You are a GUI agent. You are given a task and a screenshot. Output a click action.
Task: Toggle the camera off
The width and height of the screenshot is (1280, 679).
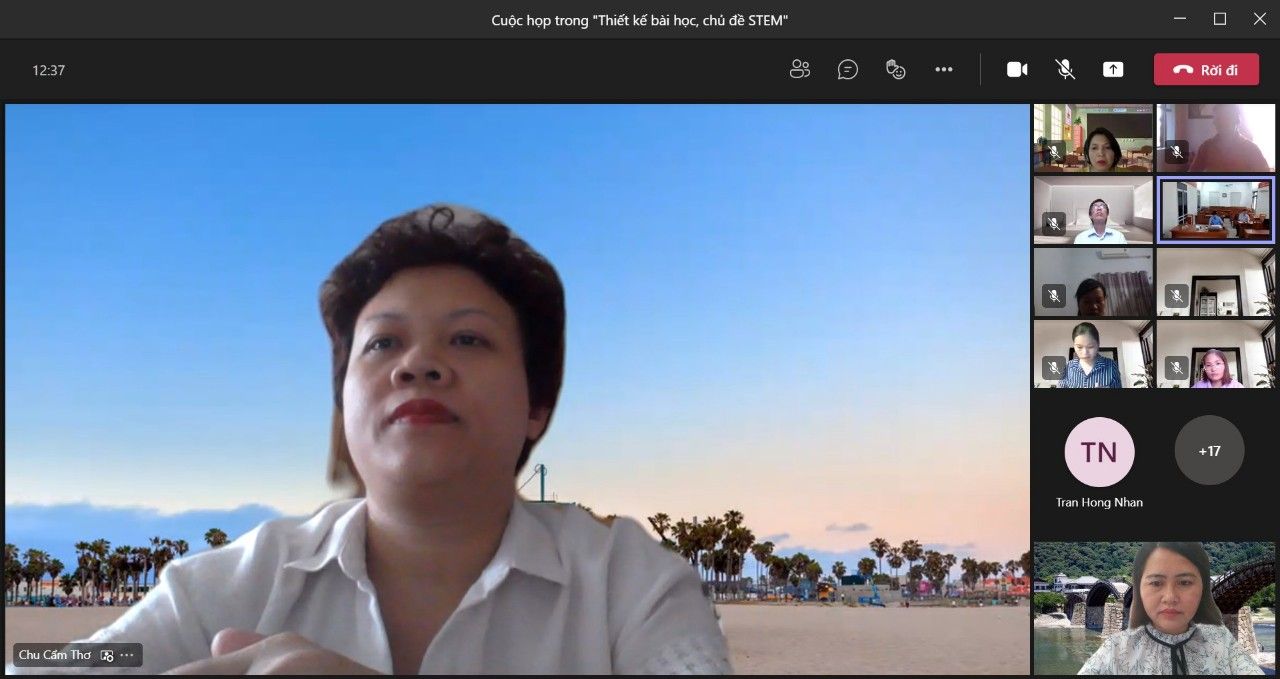click(x=1017, y=69)
